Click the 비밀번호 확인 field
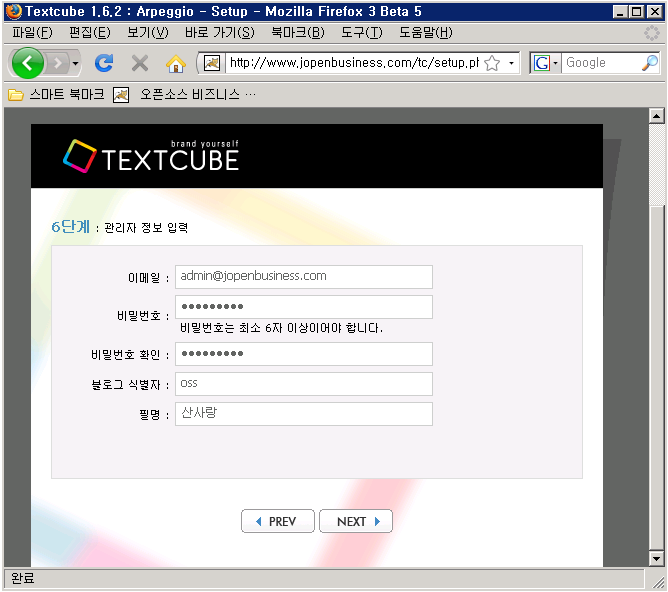The height and width of the screenshot is (592, 668). click(304, 354)
